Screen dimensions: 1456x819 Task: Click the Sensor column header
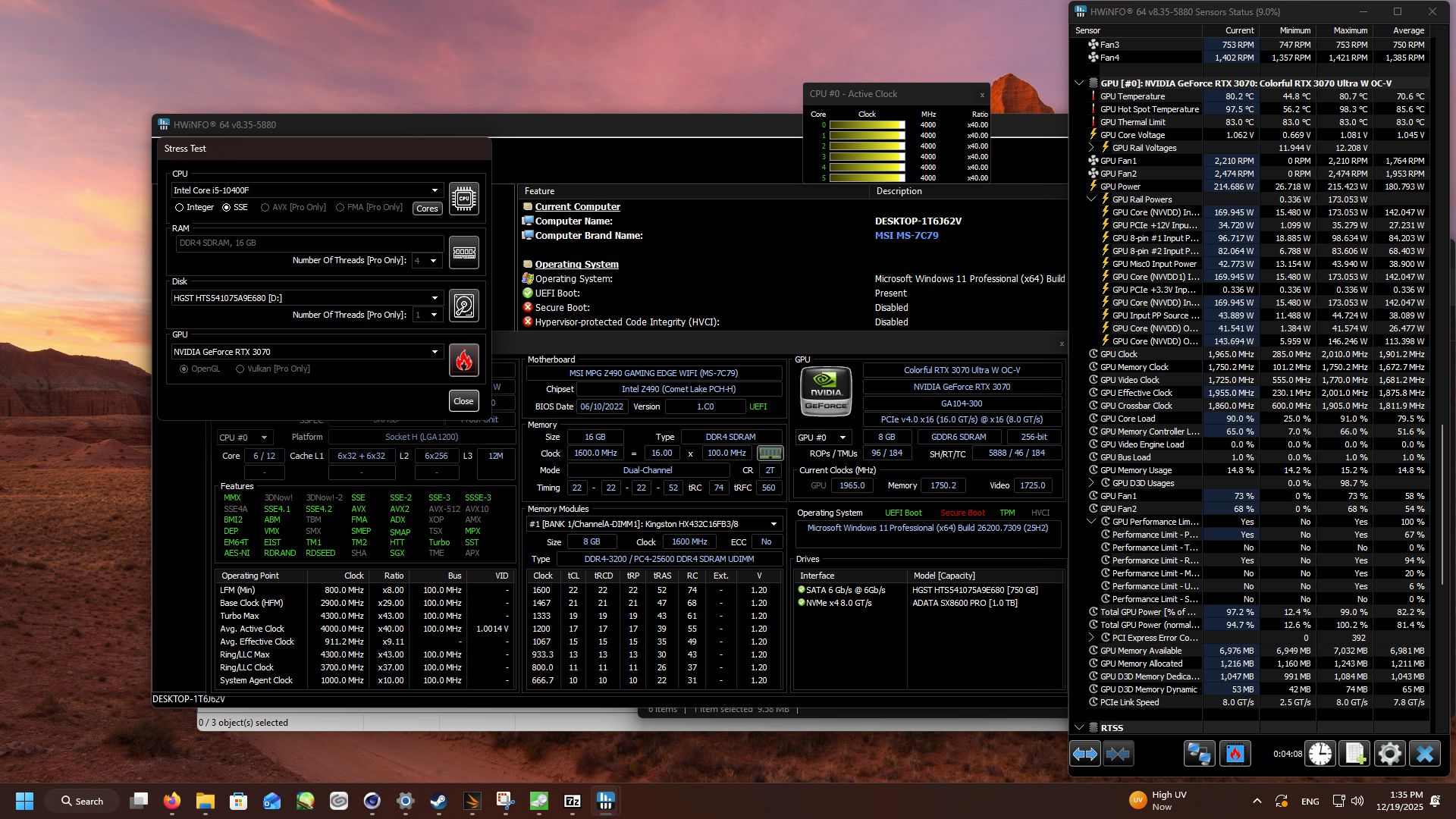click(x=1136, y=31)
